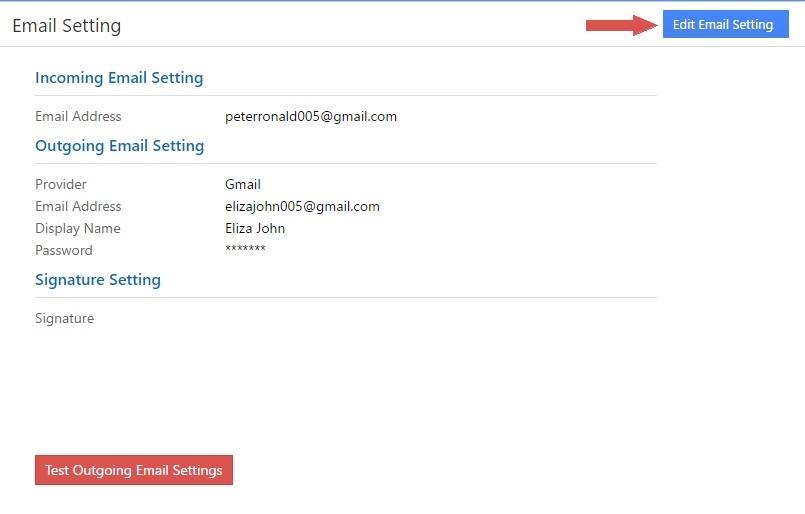
Task: Click the outgoing Email Address label
Action: coord(78,207)
